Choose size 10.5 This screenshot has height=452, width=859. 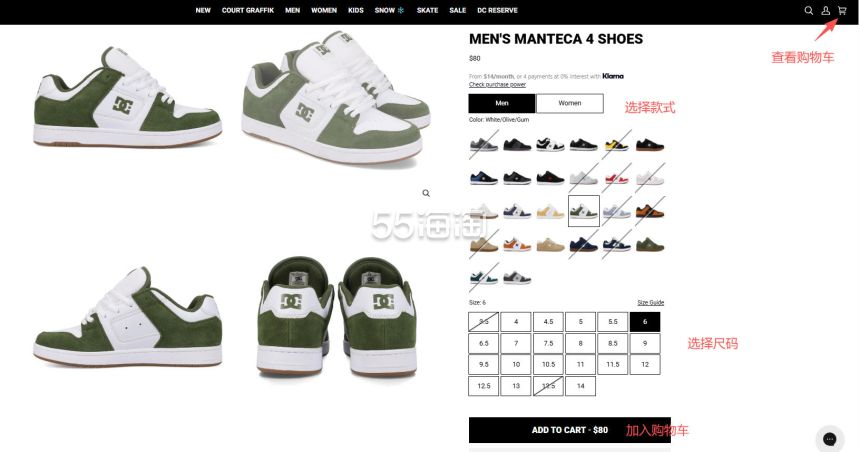coord(548,364)
